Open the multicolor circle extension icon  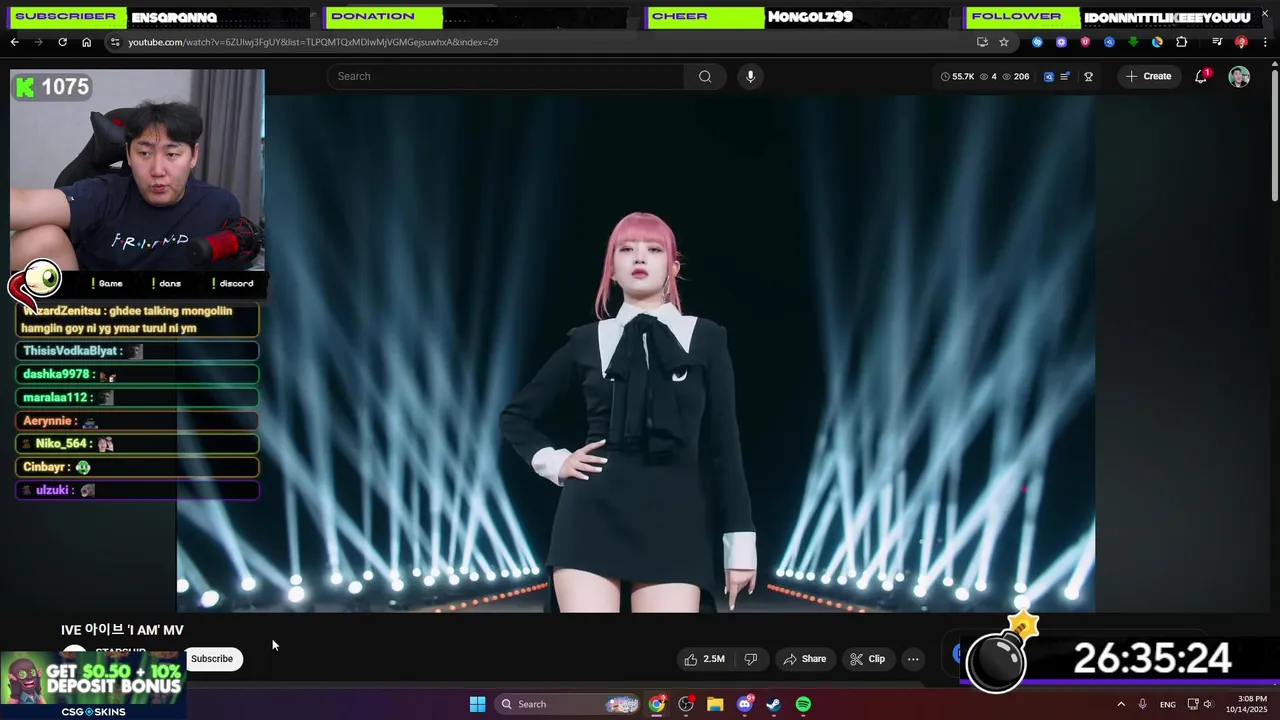pos(1157,42)
